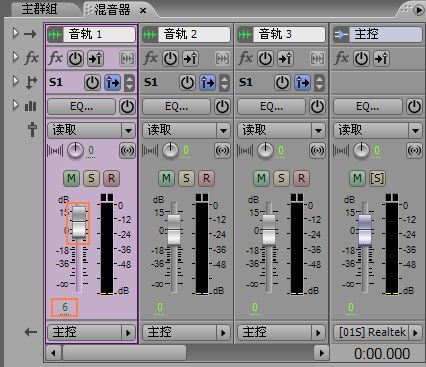
Task: Click the rack effect input icon on 音轨 3
Action: point(317,59)
